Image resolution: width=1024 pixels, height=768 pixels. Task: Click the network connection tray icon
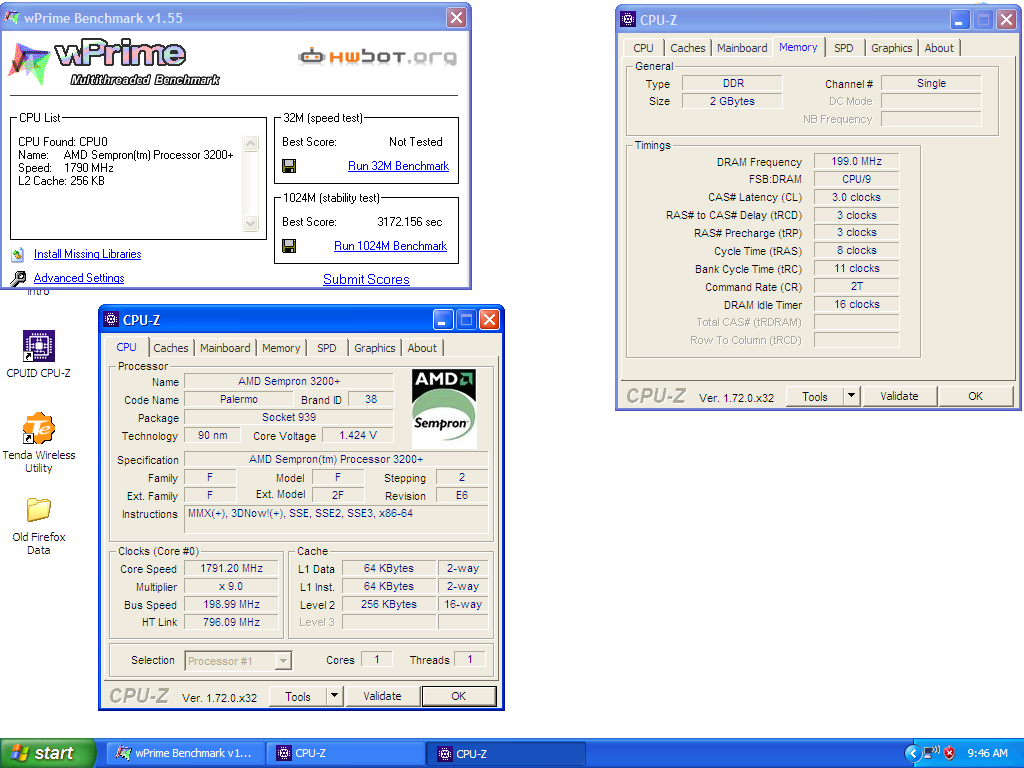pos(932,753)
